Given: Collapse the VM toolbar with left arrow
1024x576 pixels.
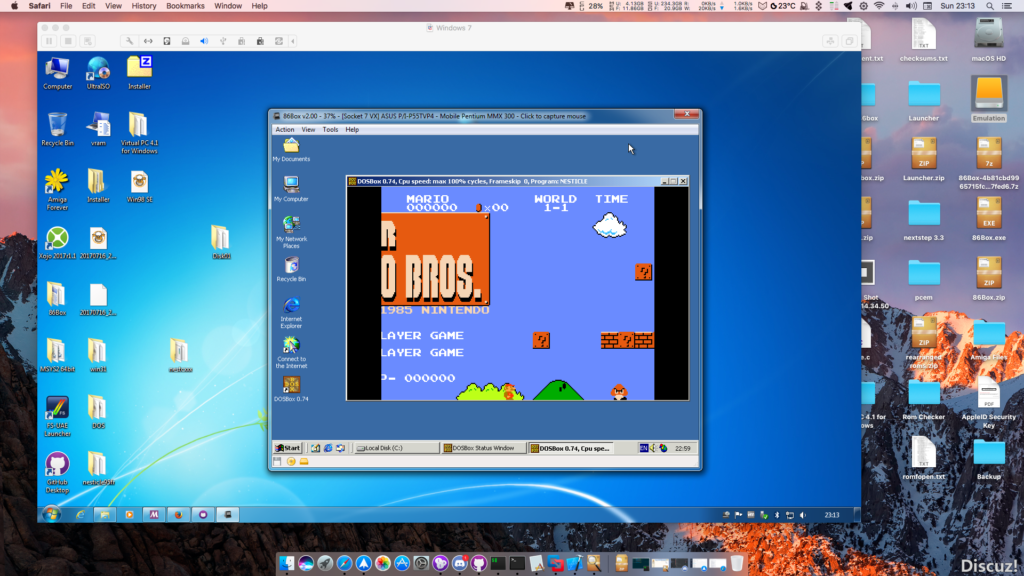Looking at the screenshot, I should point(293,41).
